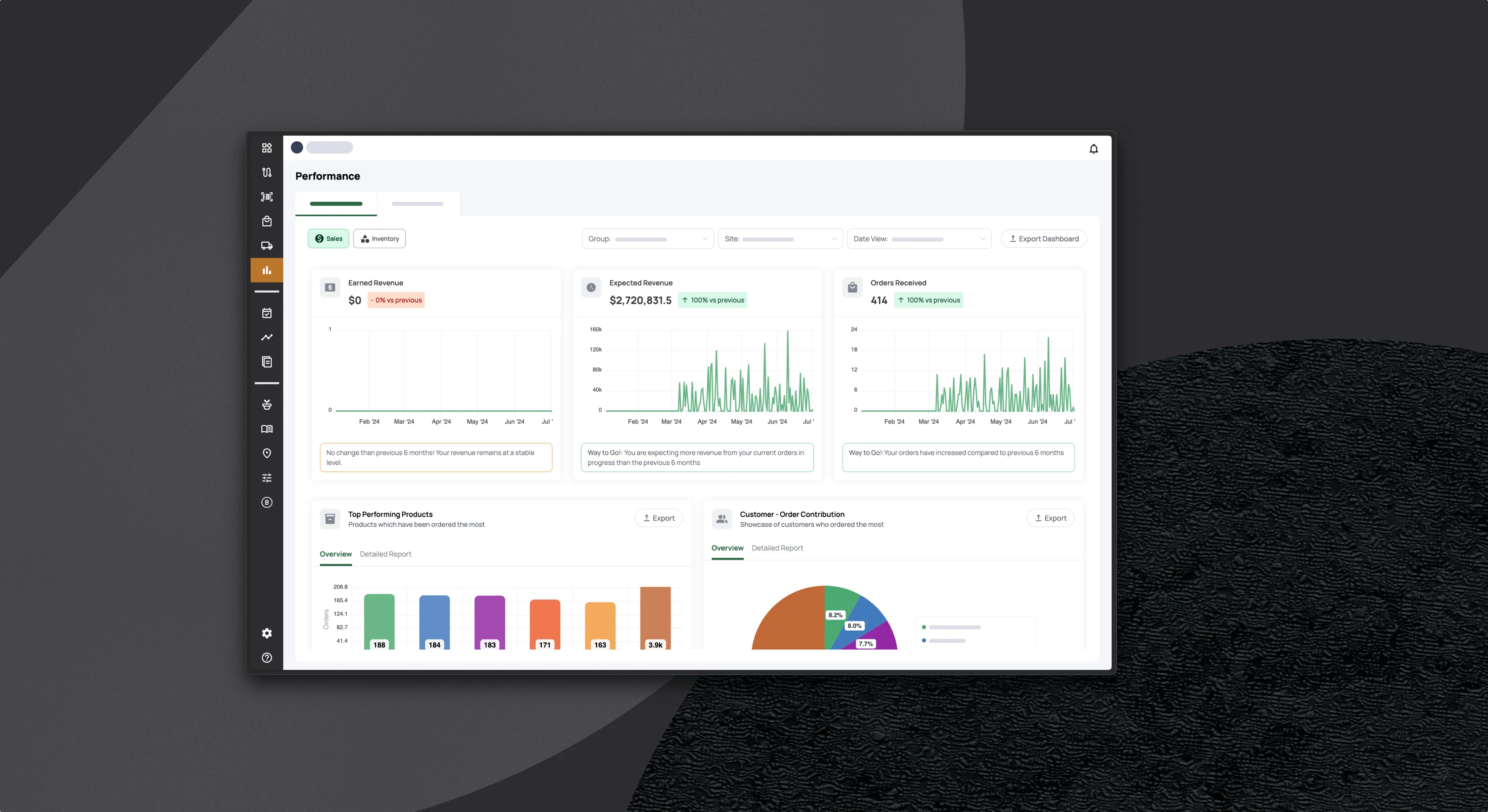Open the settings gear in sidebar
Viewport: 1488px width, 812px height.
coord(266,633)
